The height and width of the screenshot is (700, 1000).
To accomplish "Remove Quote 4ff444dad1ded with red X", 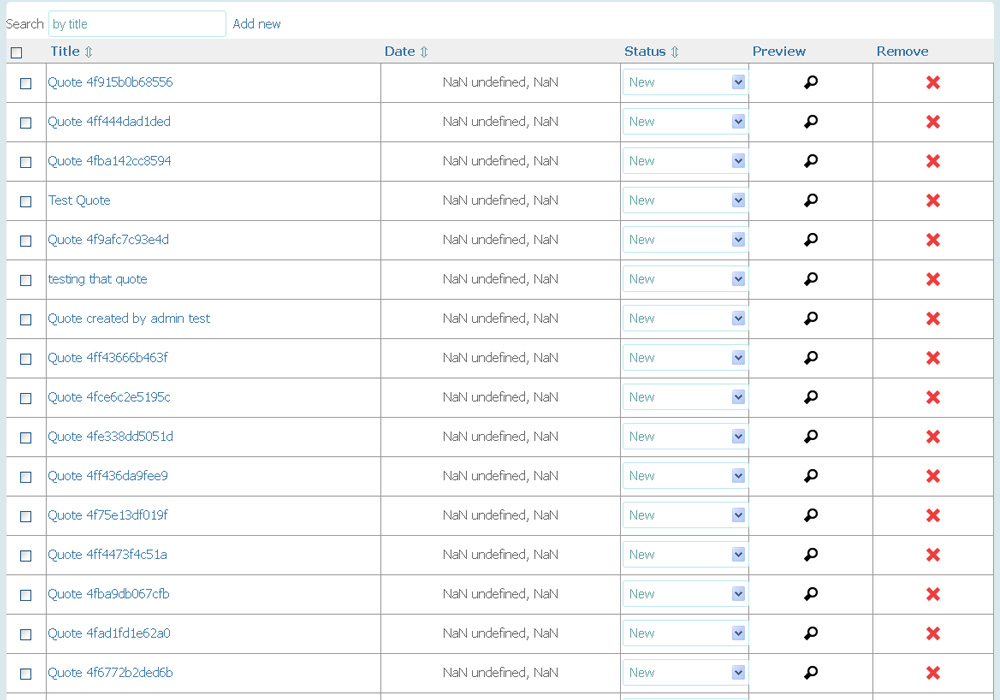I will pos(933,122).
